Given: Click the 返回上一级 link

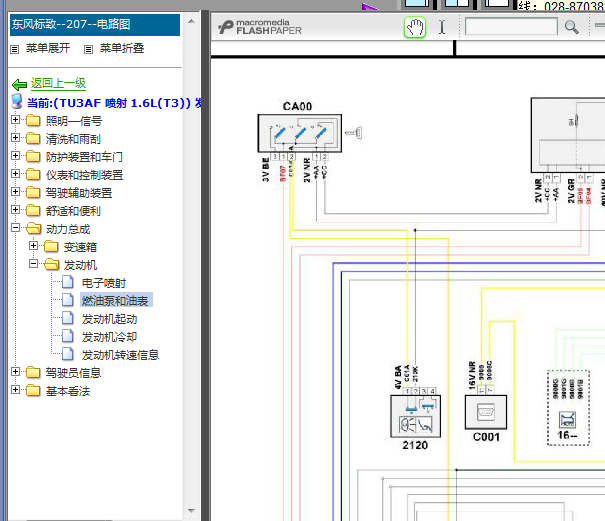Looking at the screenshot, I should (58, 83).
